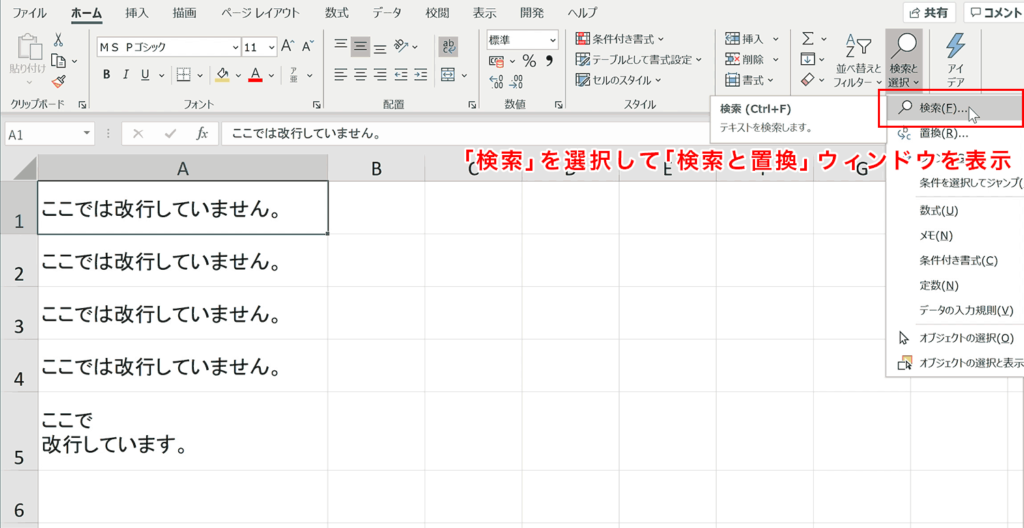Apply red font color A swatch
This screenshot has height=528, width=1024.
click(x=255, y=74)
